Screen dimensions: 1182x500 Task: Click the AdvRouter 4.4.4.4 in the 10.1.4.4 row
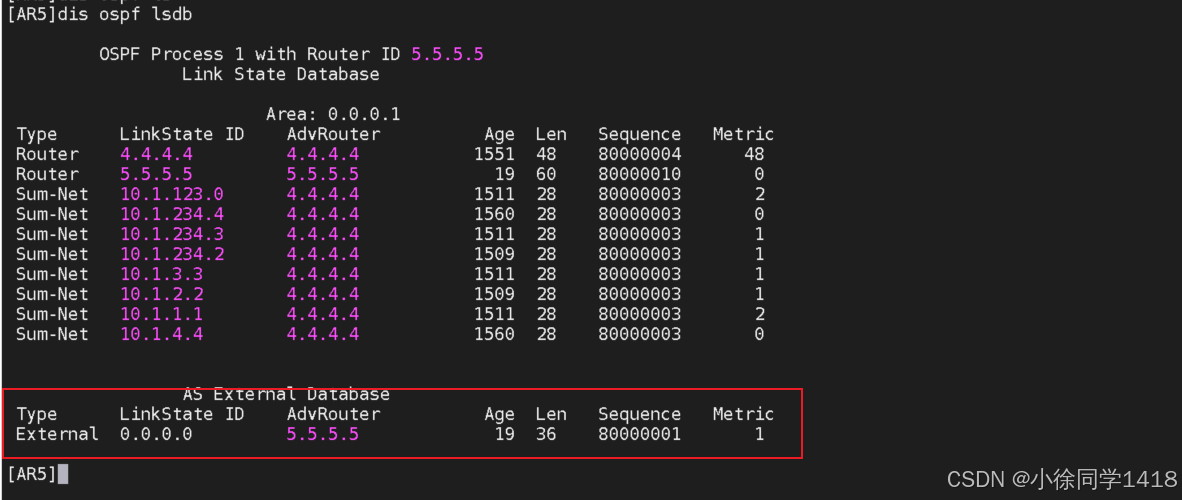[323, 334]
